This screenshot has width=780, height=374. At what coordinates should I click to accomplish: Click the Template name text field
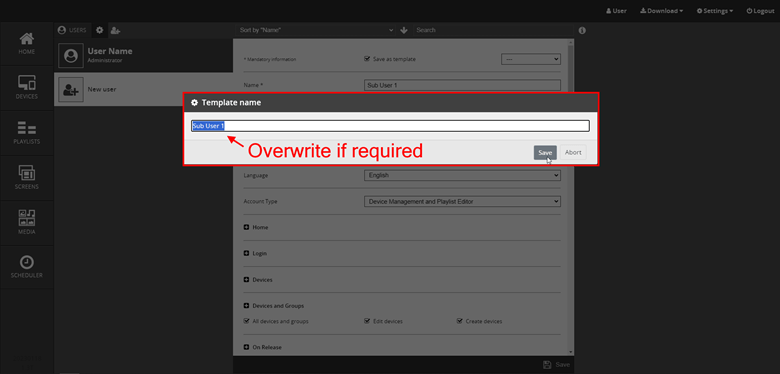pos(390,126)
